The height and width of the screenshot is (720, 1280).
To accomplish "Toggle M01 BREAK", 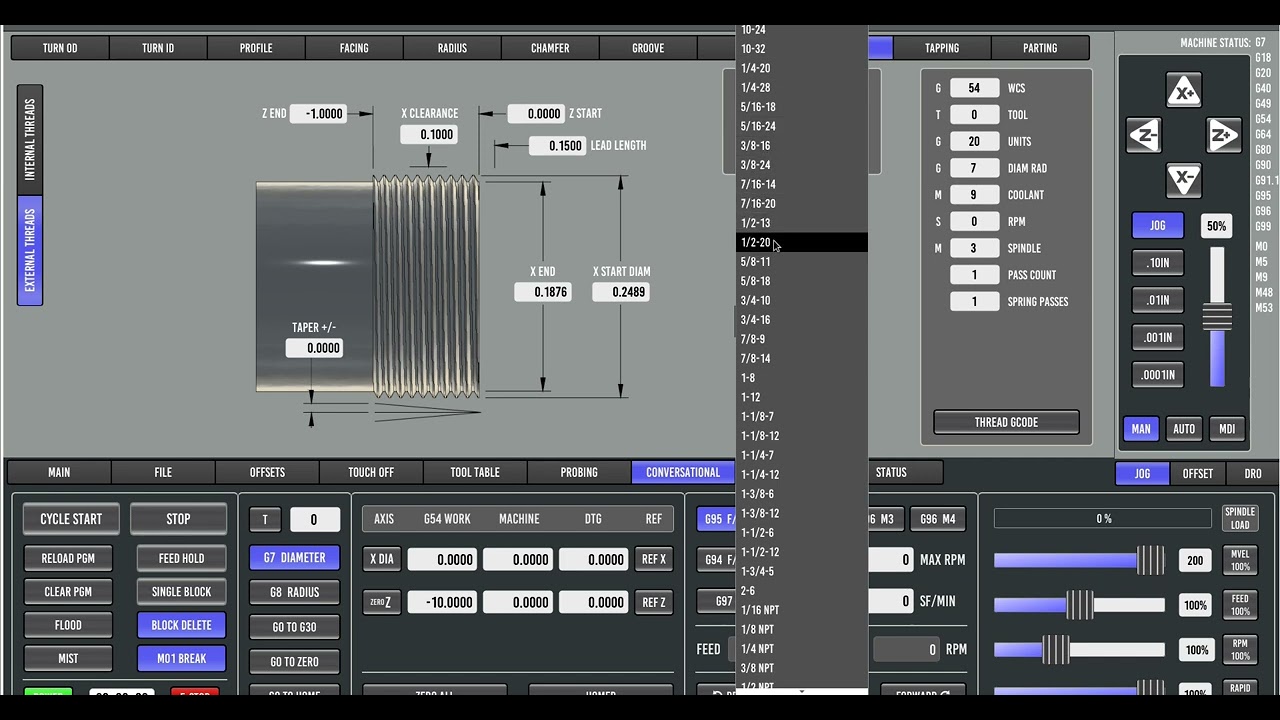I will [181, 659].
